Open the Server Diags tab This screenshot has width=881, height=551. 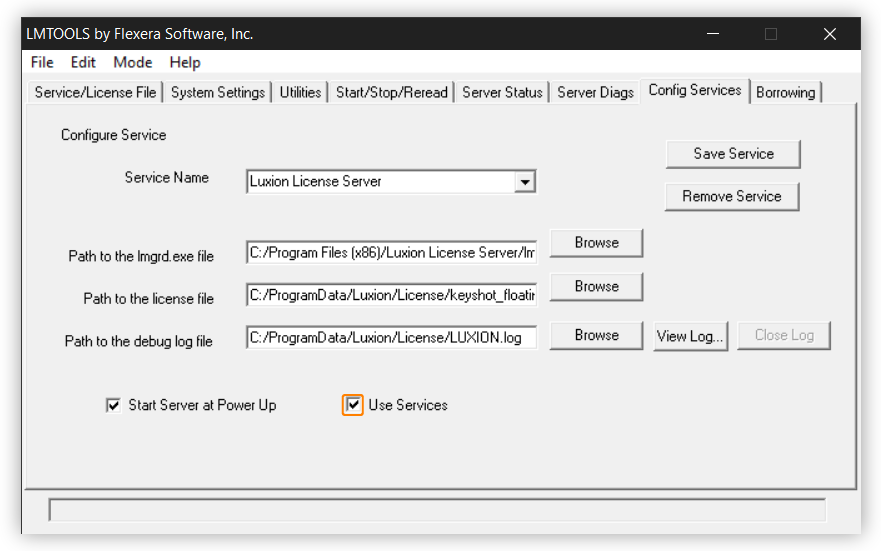[x=596, y=92]
